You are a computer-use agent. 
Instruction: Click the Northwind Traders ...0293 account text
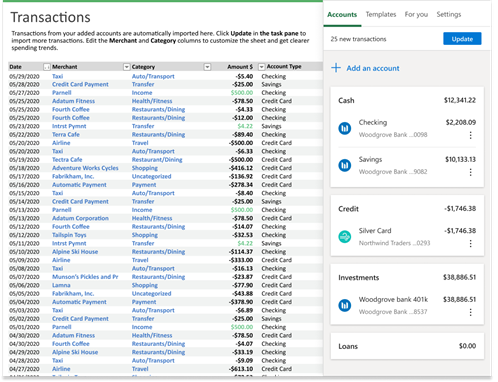[x=394, y=243]
